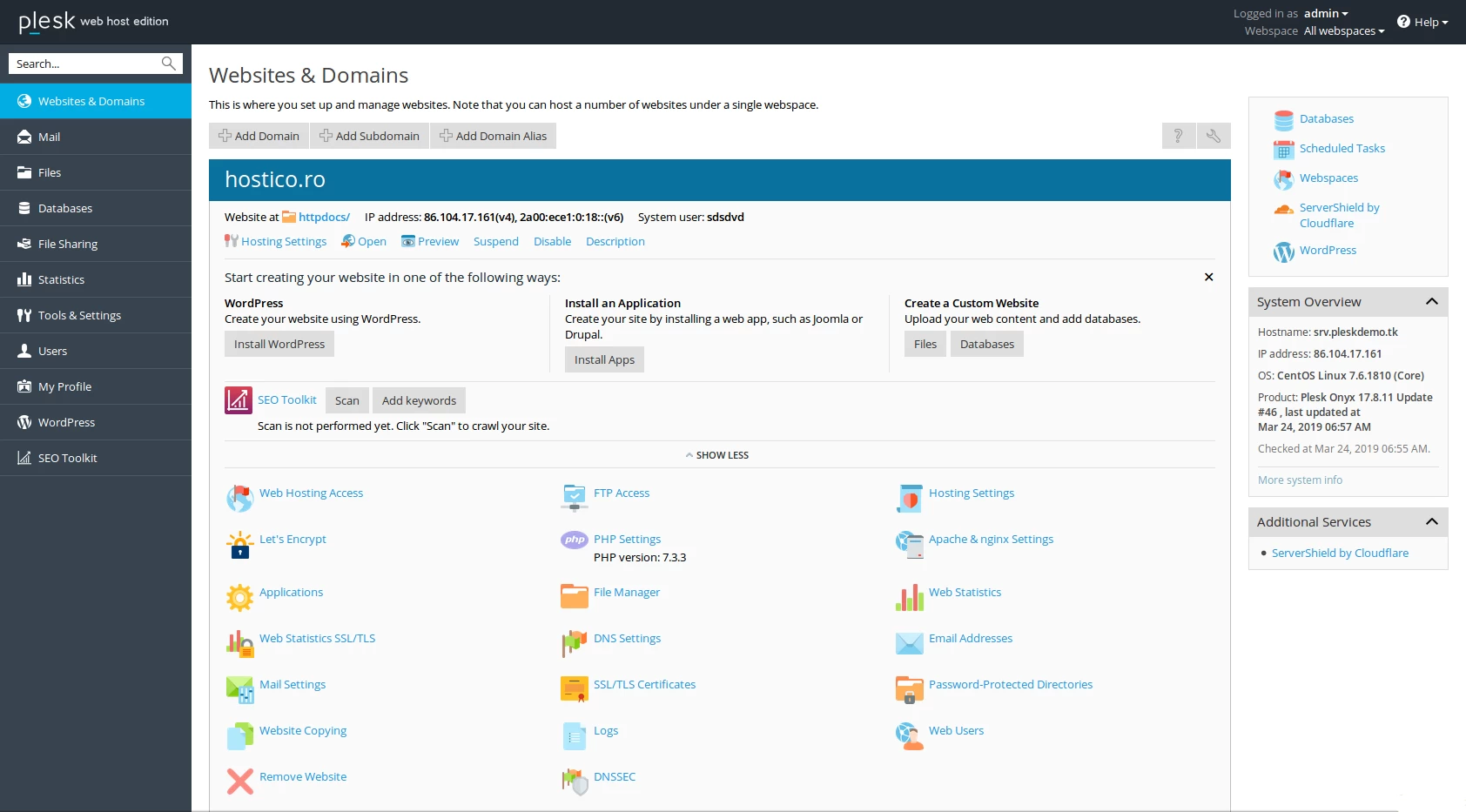Open the admin user dropdown

pos(1326,13)
